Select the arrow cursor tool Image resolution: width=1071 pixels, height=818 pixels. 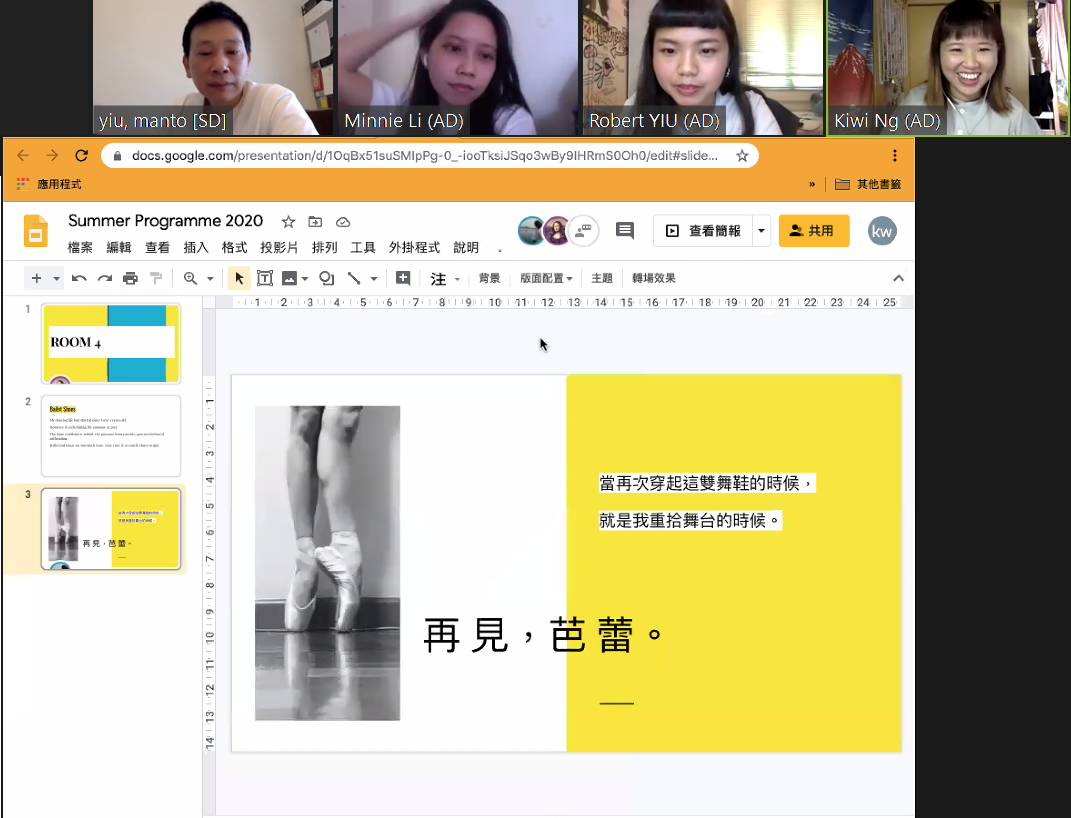coord(239,279)
